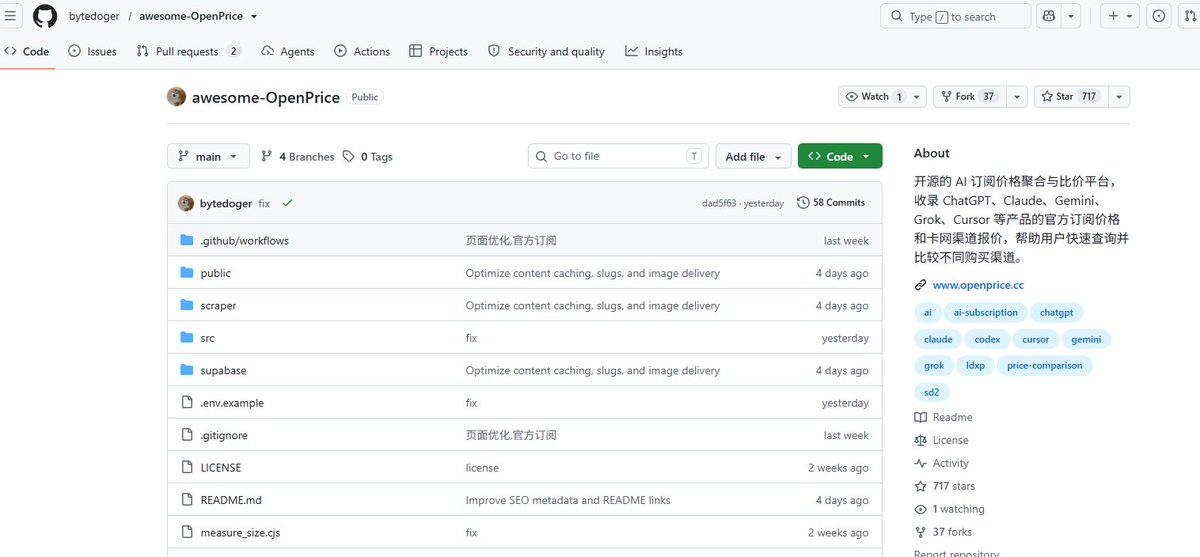Open the plus create-new dropdown

(1120, 16)
